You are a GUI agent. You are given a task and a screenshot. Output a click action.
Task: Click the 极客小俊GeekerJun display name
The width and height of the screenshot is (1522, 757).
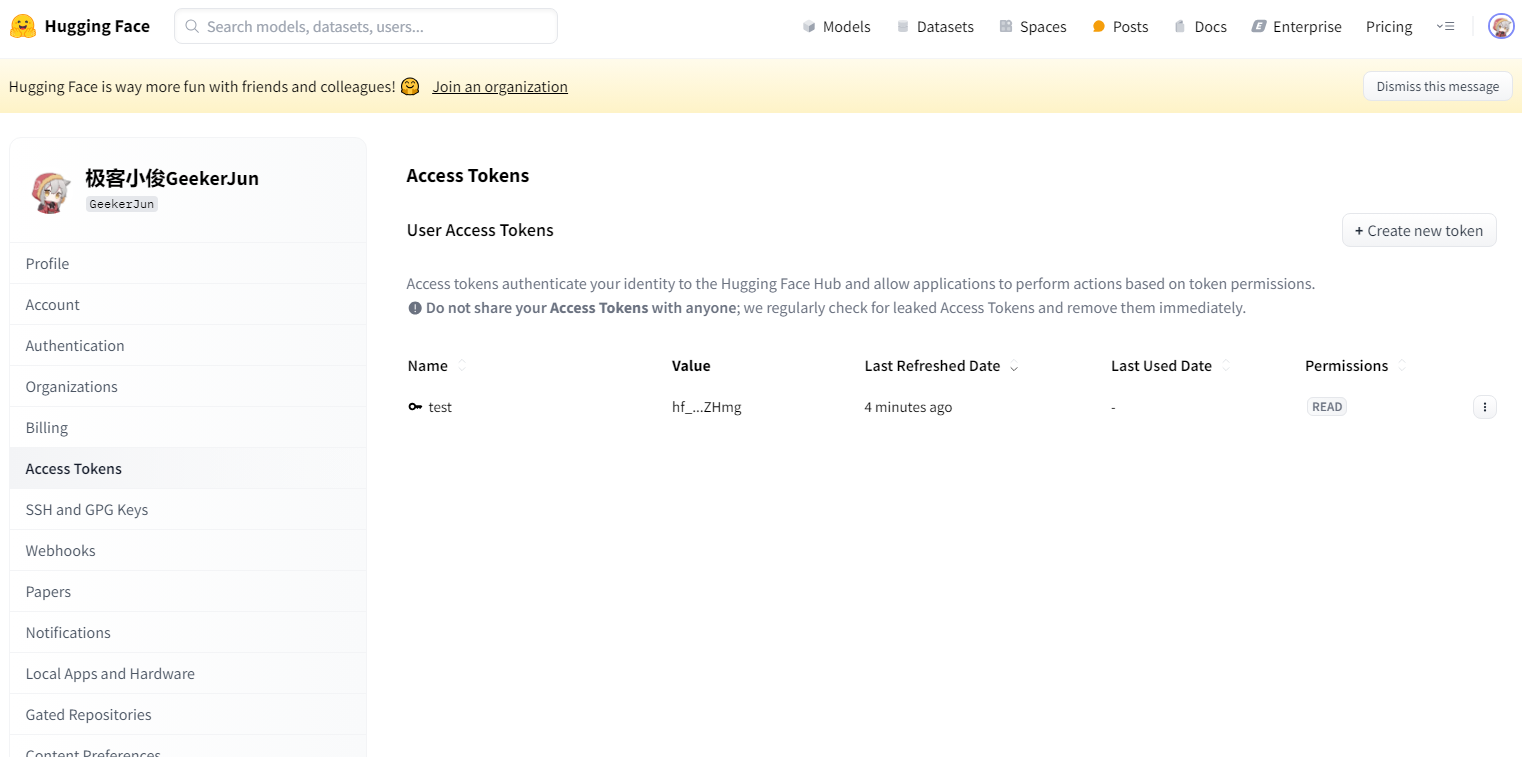[172, 178]
